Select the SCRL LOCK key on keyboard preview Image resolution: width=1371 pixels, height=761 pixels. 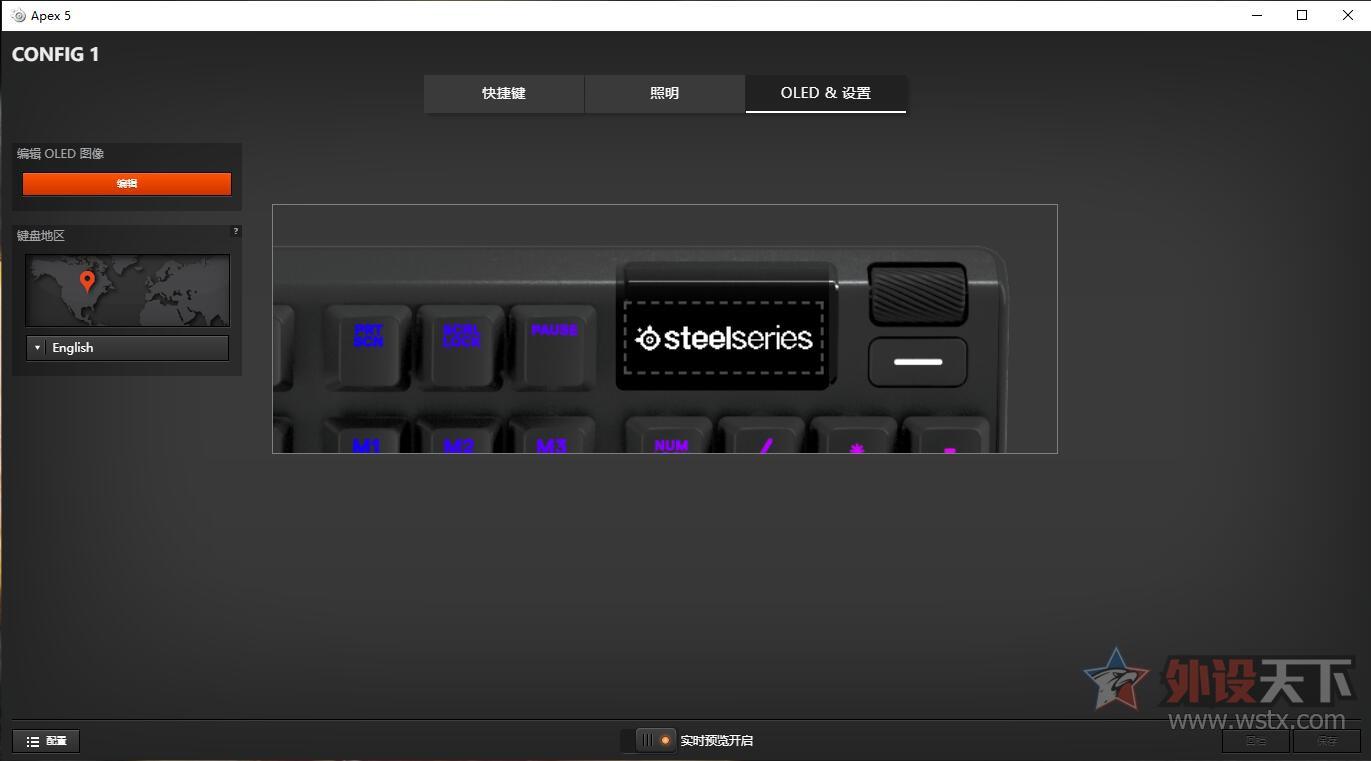coord(461,346)
